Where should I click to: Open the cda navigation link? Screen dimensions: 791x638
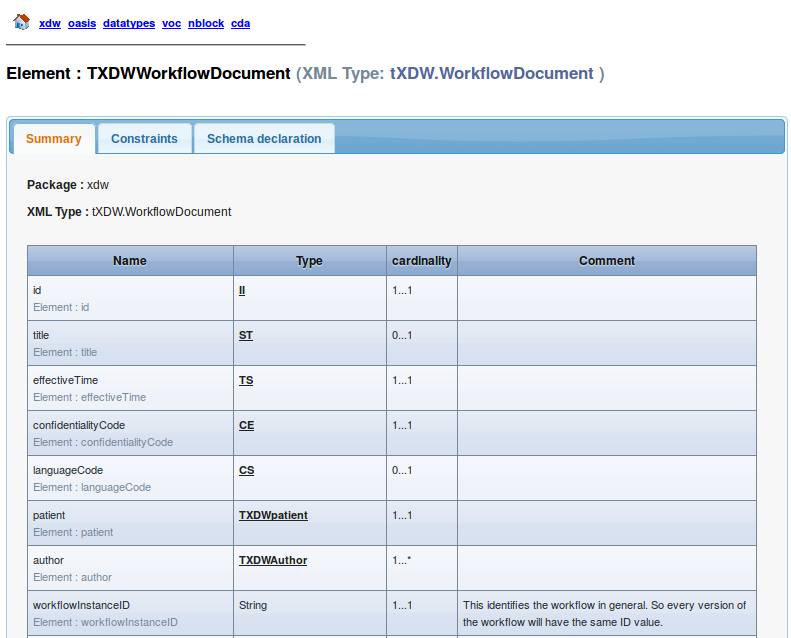(x=240, y=23)
